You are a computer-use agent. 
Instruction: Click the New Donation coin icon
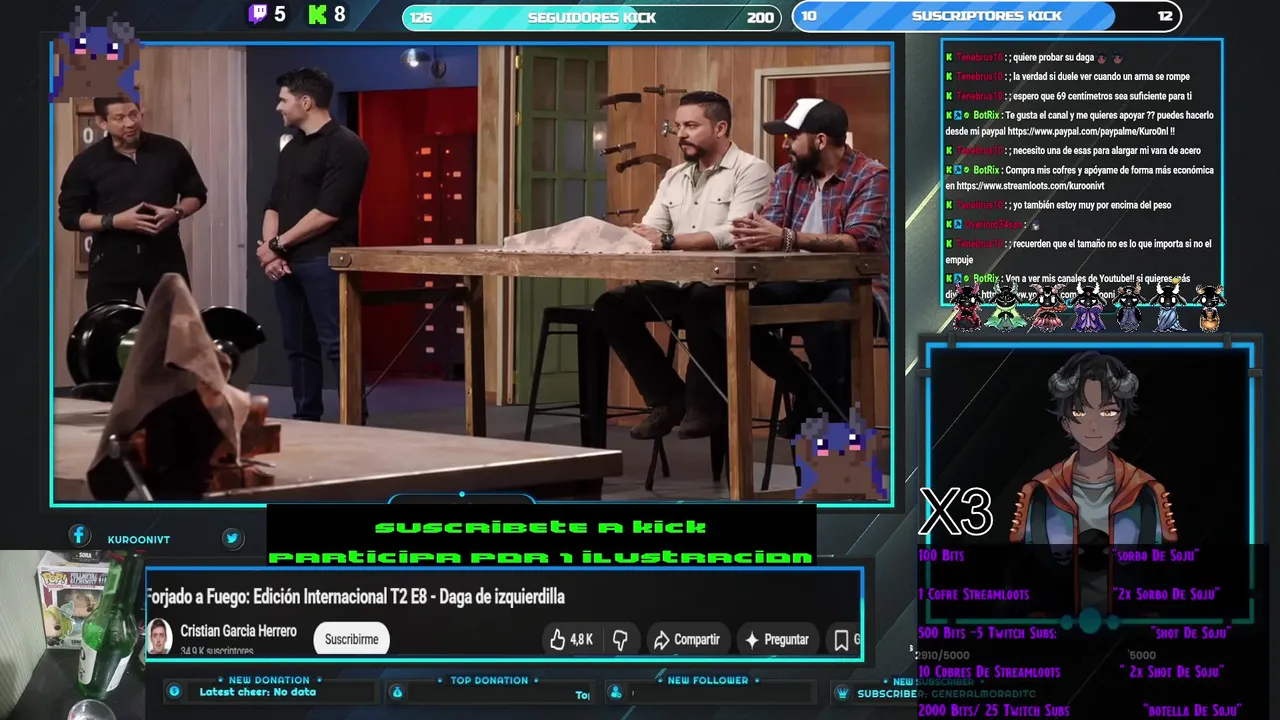coord(174,691)
